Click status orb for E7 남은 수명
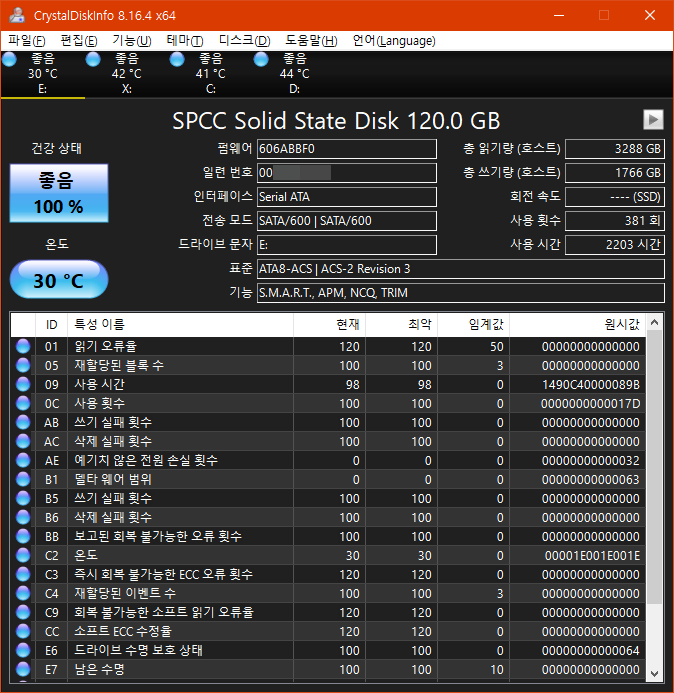 pyautogui.click(x=23, y=669)
